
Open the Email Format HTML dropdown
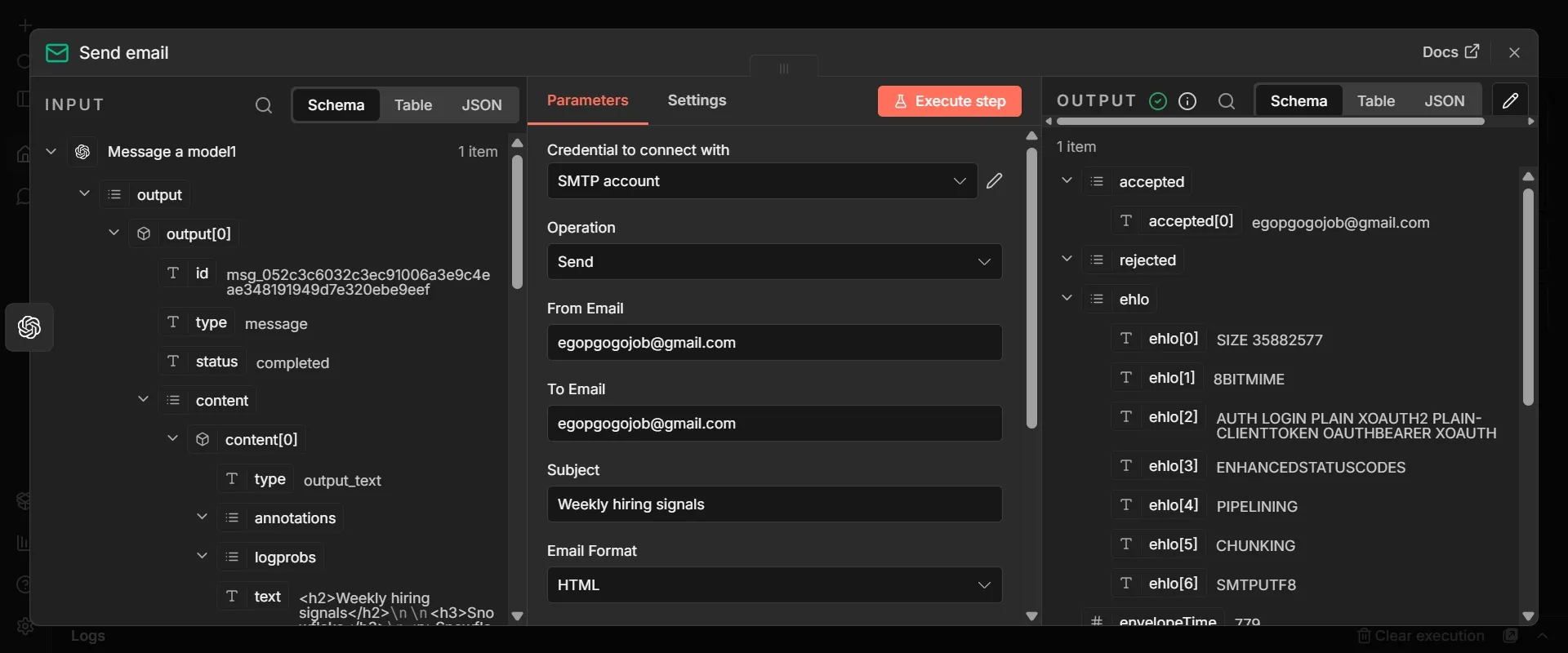click(774, 585)
